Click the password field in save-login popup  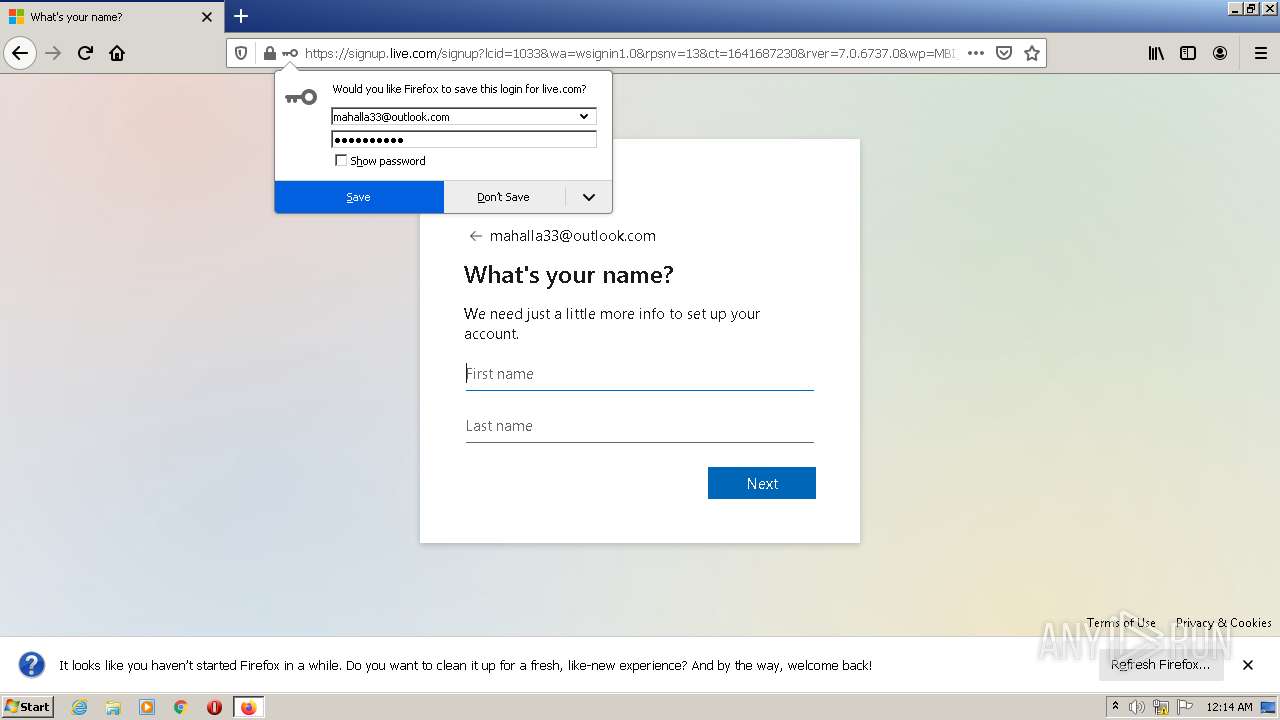(x=464, y=140)
